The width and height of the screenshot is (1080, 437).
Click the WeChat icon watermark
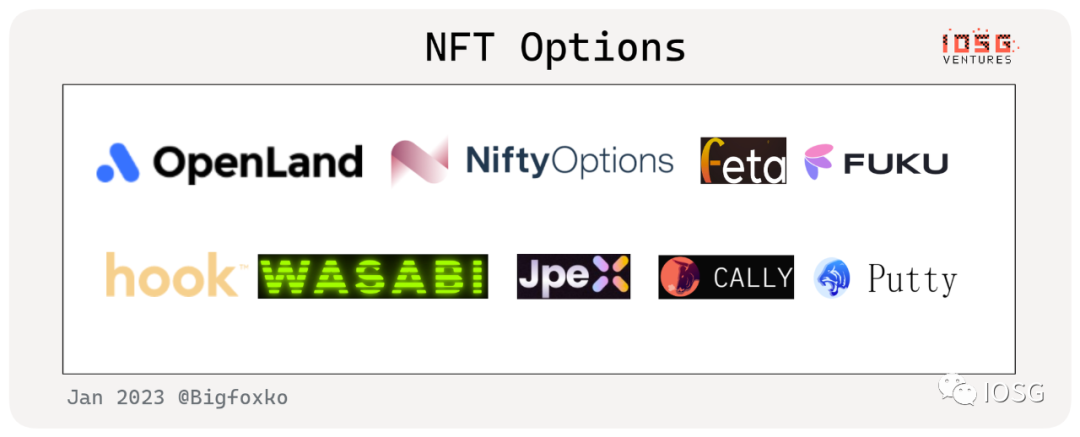[959, 390]
